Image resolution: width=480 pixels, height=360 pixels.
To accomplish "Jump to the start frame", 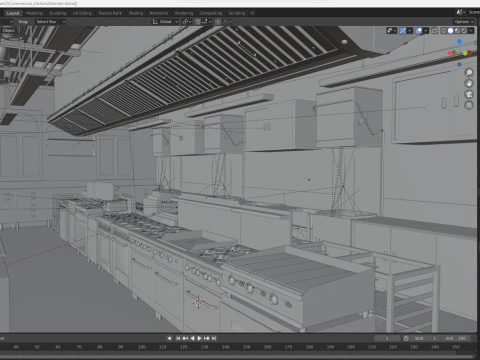I will [x=178, y=338].
